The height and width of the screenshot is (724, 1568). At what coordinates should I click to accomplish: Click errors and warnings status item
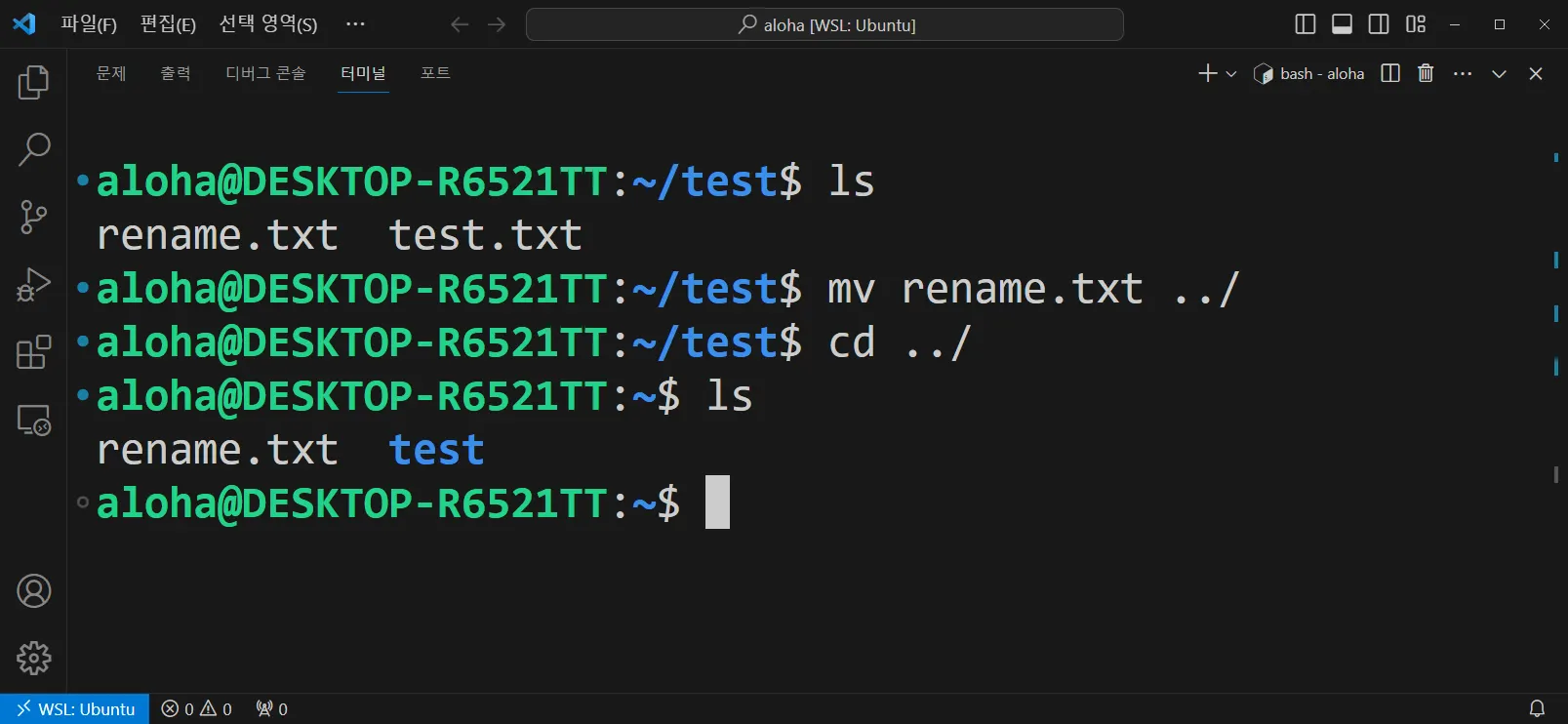coord(196,709)
